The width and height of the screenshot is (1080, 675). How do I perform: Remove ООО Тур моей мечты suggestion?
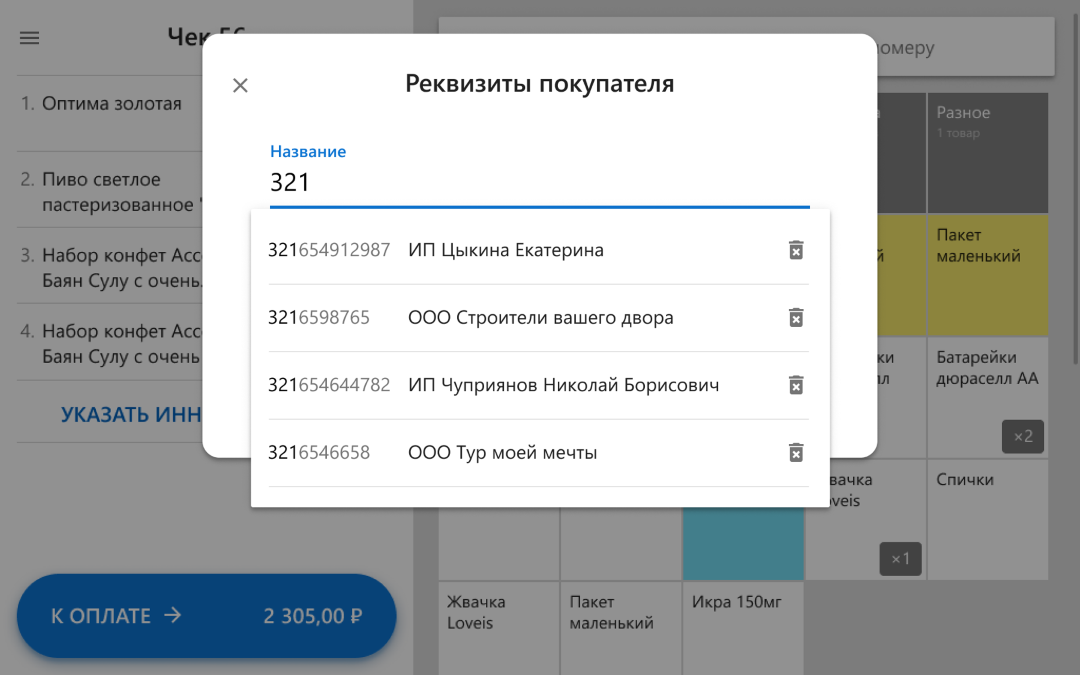pos(796,453)
